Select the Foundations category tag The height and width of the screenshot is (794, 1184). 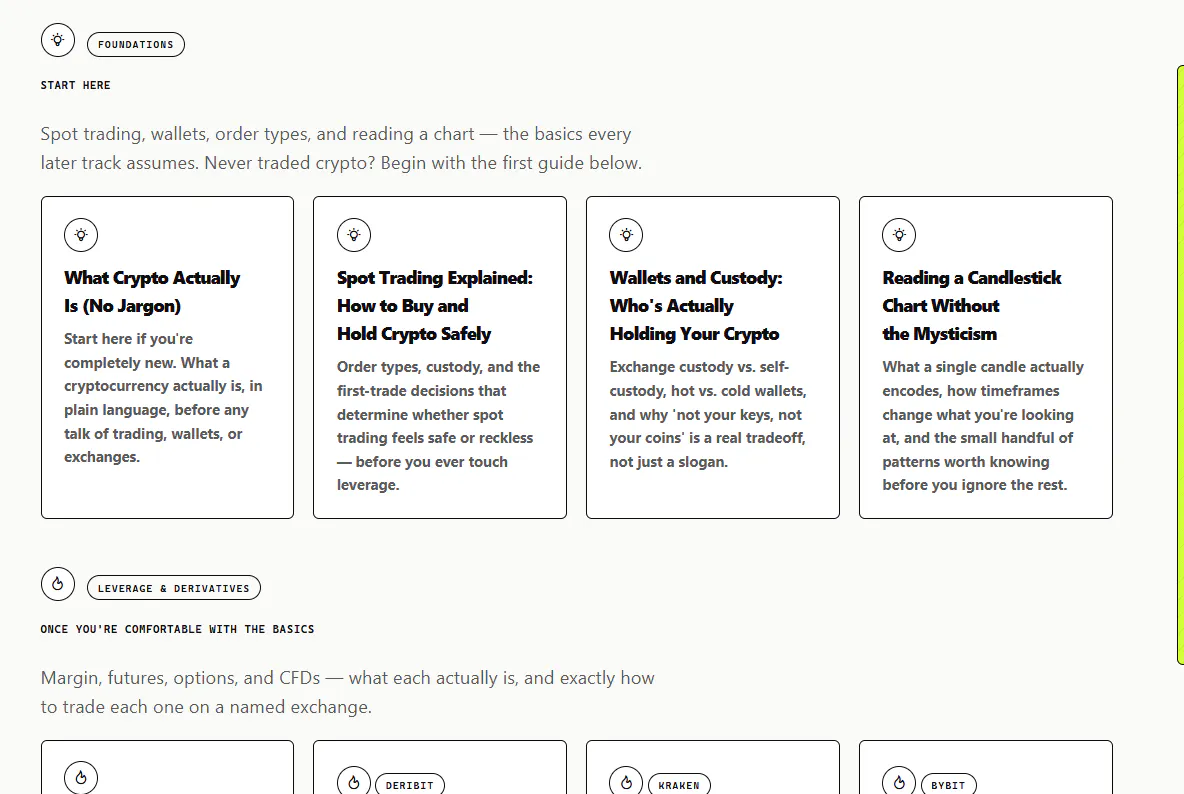click(136, 45)
